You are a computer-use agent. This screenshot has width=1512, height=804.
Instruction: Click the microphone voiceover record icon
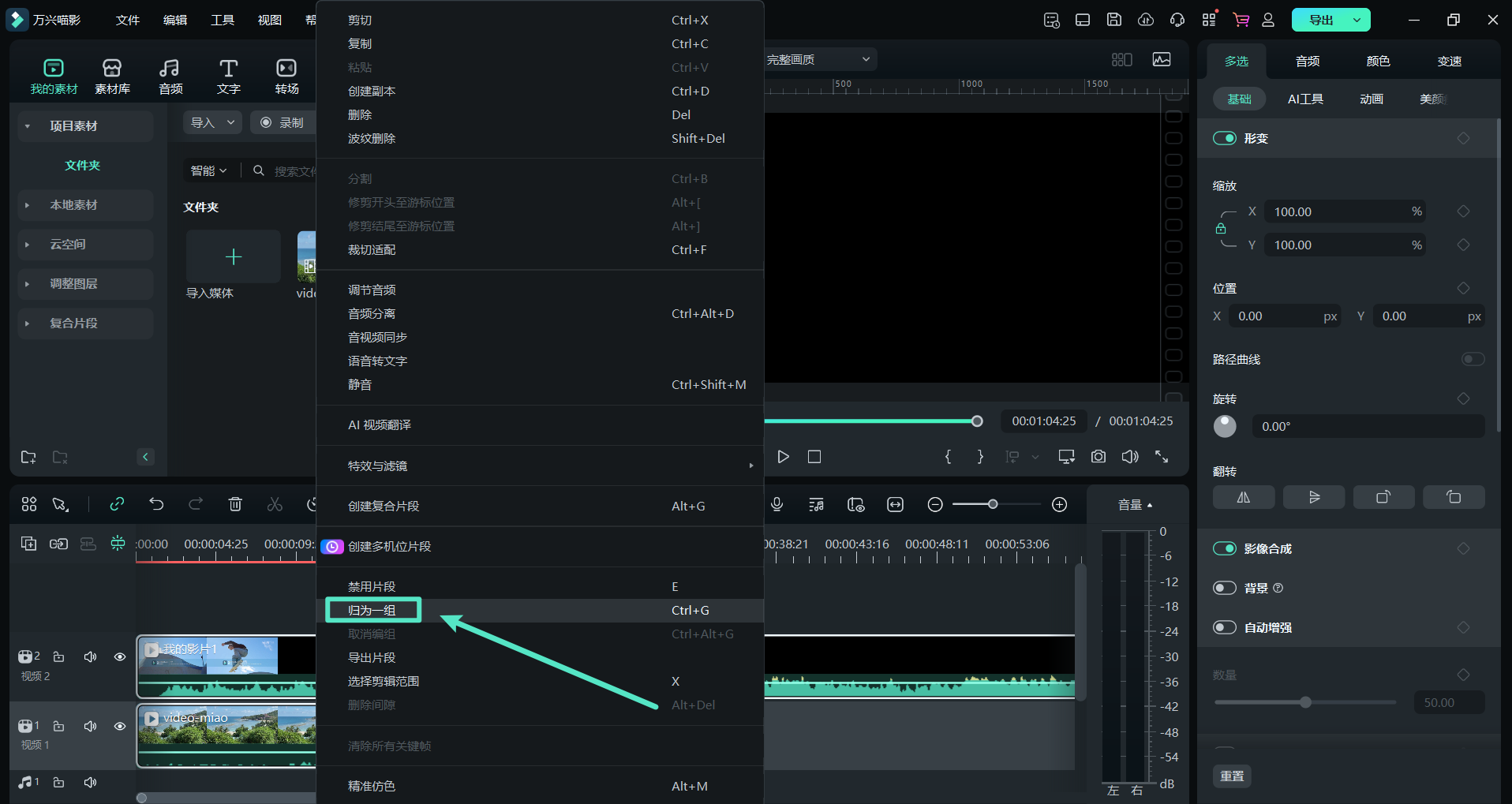(777, 504)
